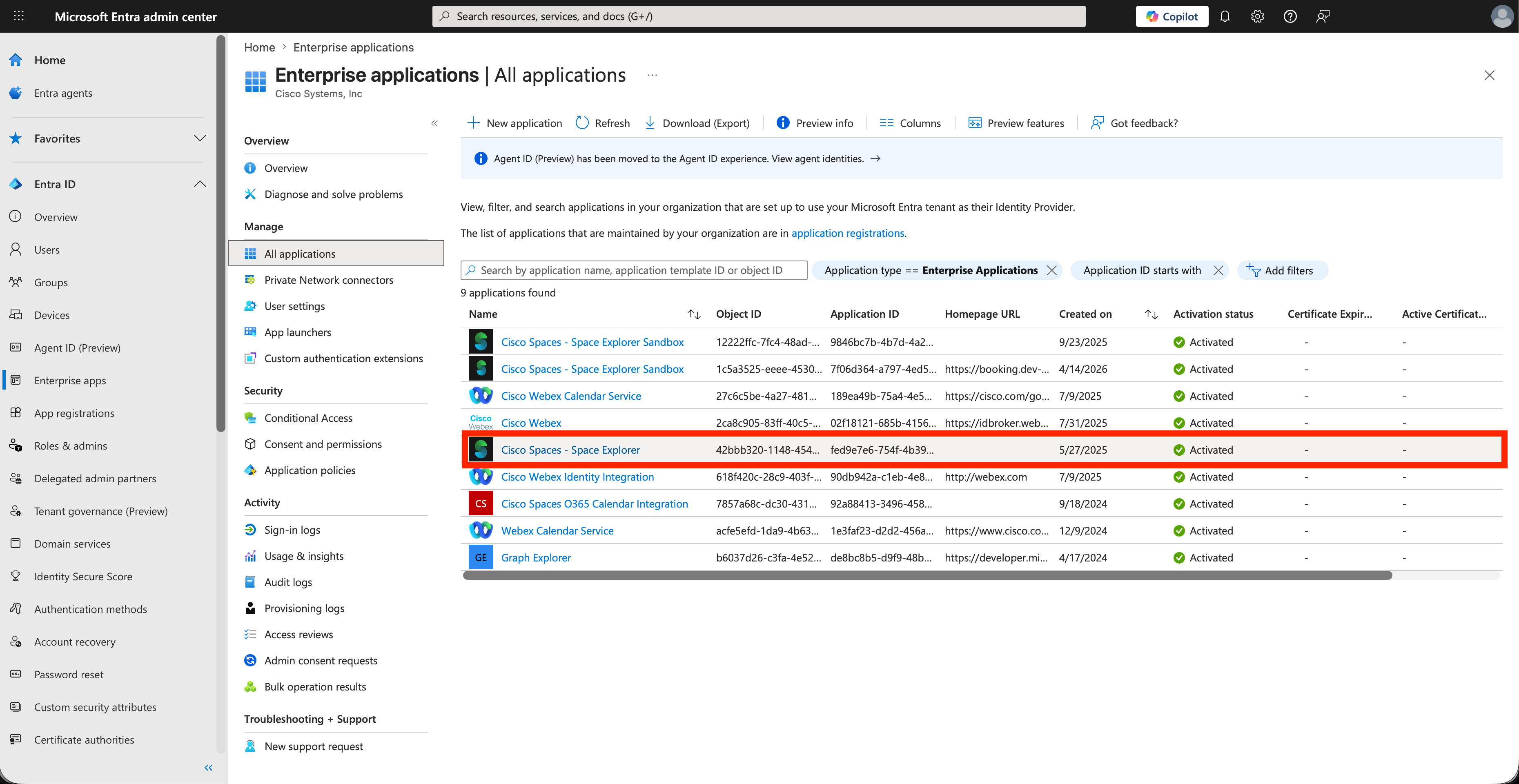This screenshot has width=1519, height=784.
Task: Open Preview features panel
Action: pos(1017,122)
